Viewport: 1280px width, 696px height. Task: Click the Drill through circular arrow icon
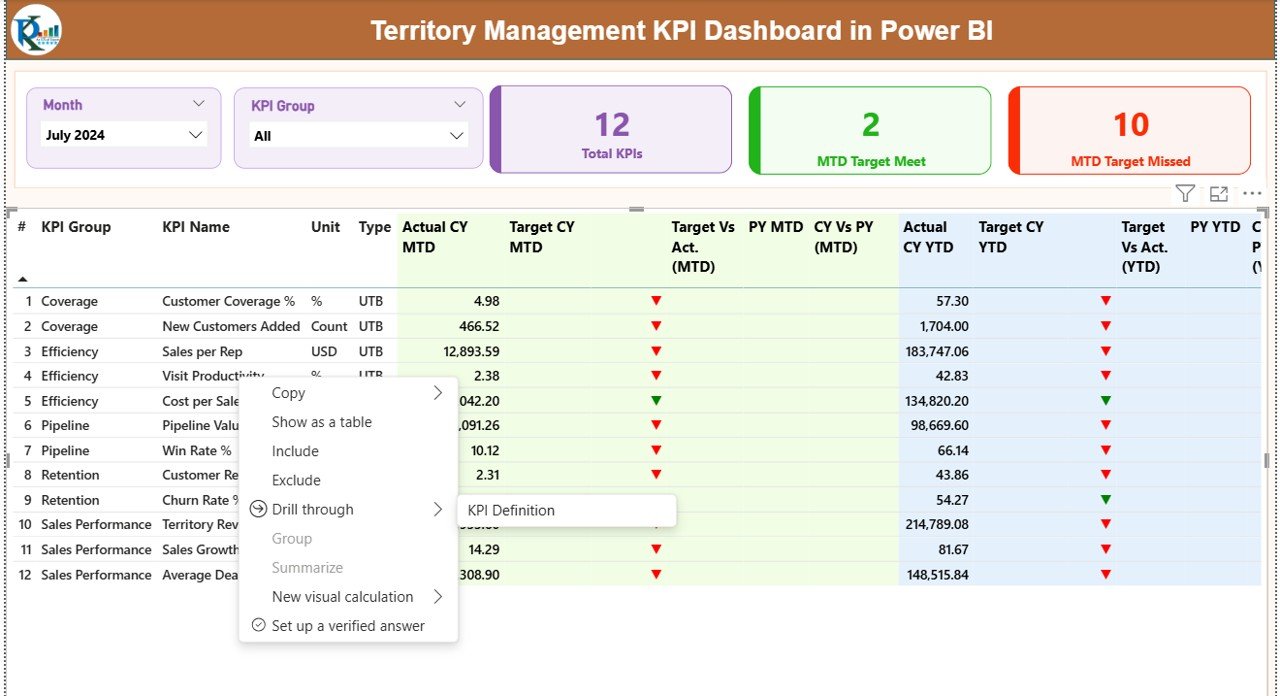pos(257,509)
